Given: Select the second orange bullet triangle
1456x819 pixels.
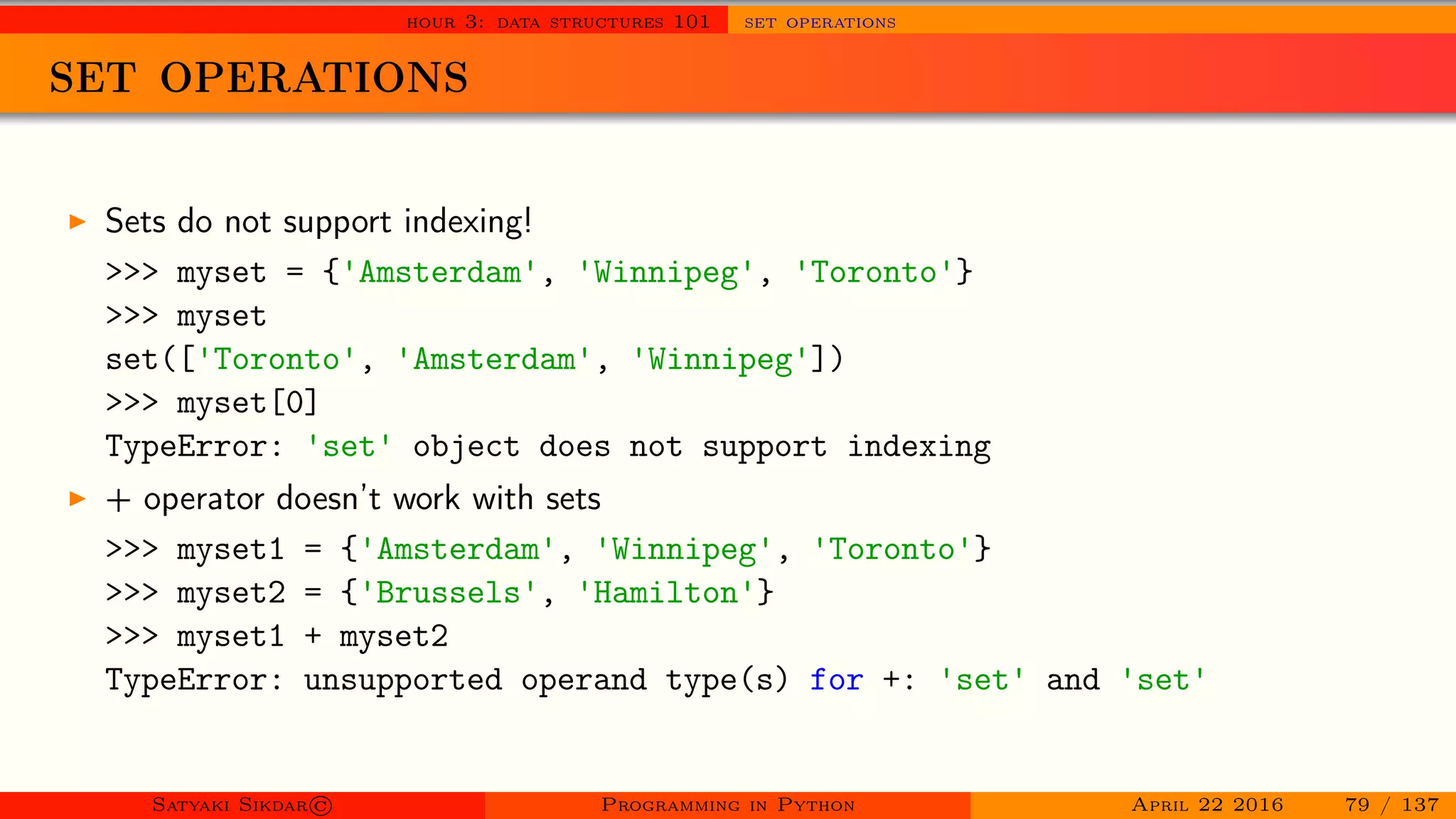Looking at the screenshot, I should [77, 499].
